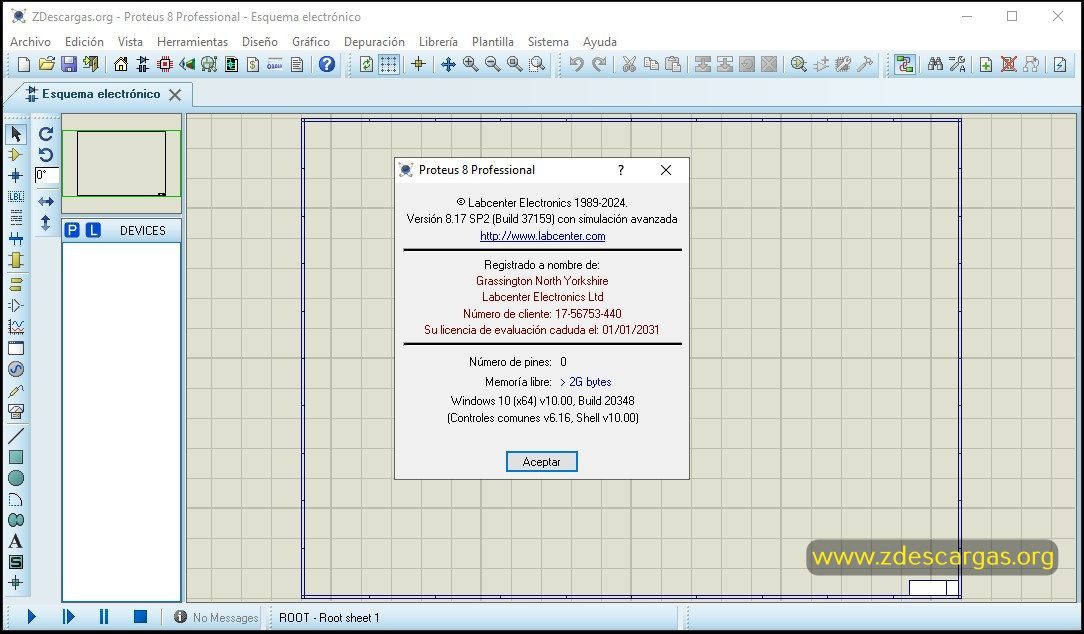Click the Save Project floppy-disk icon

[x=68, y=64]
